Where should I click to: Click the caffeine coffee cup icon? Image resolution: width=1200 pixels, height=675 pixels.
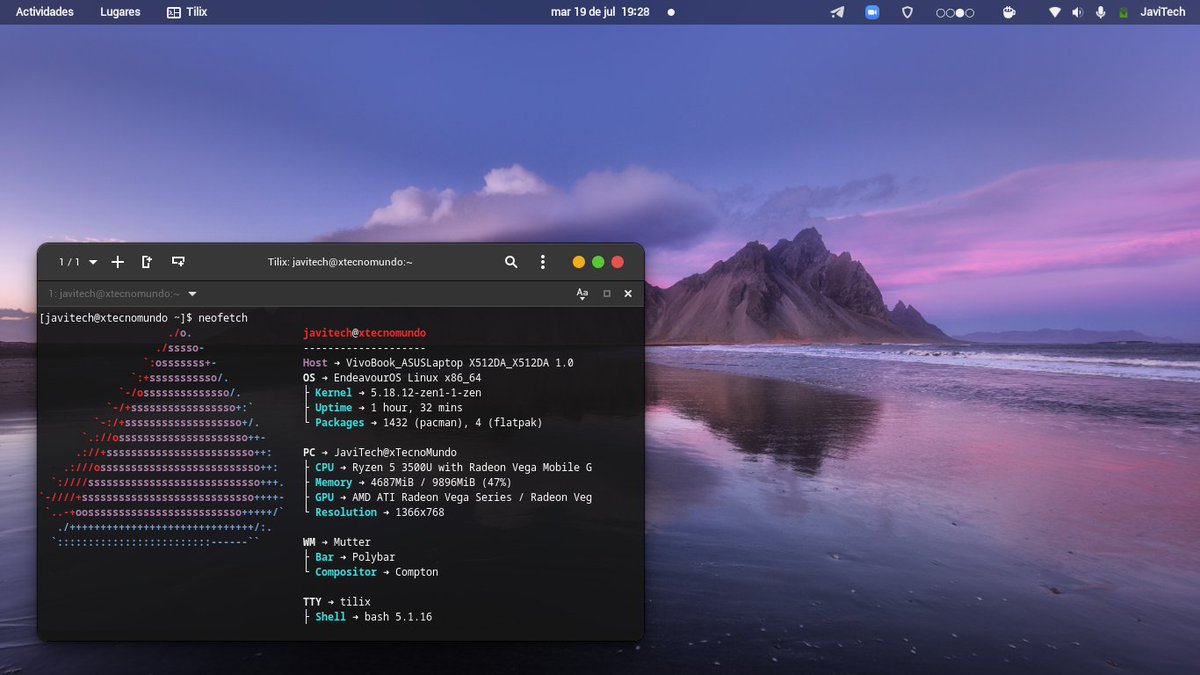pyautogui.click(x=1009, y=12)
